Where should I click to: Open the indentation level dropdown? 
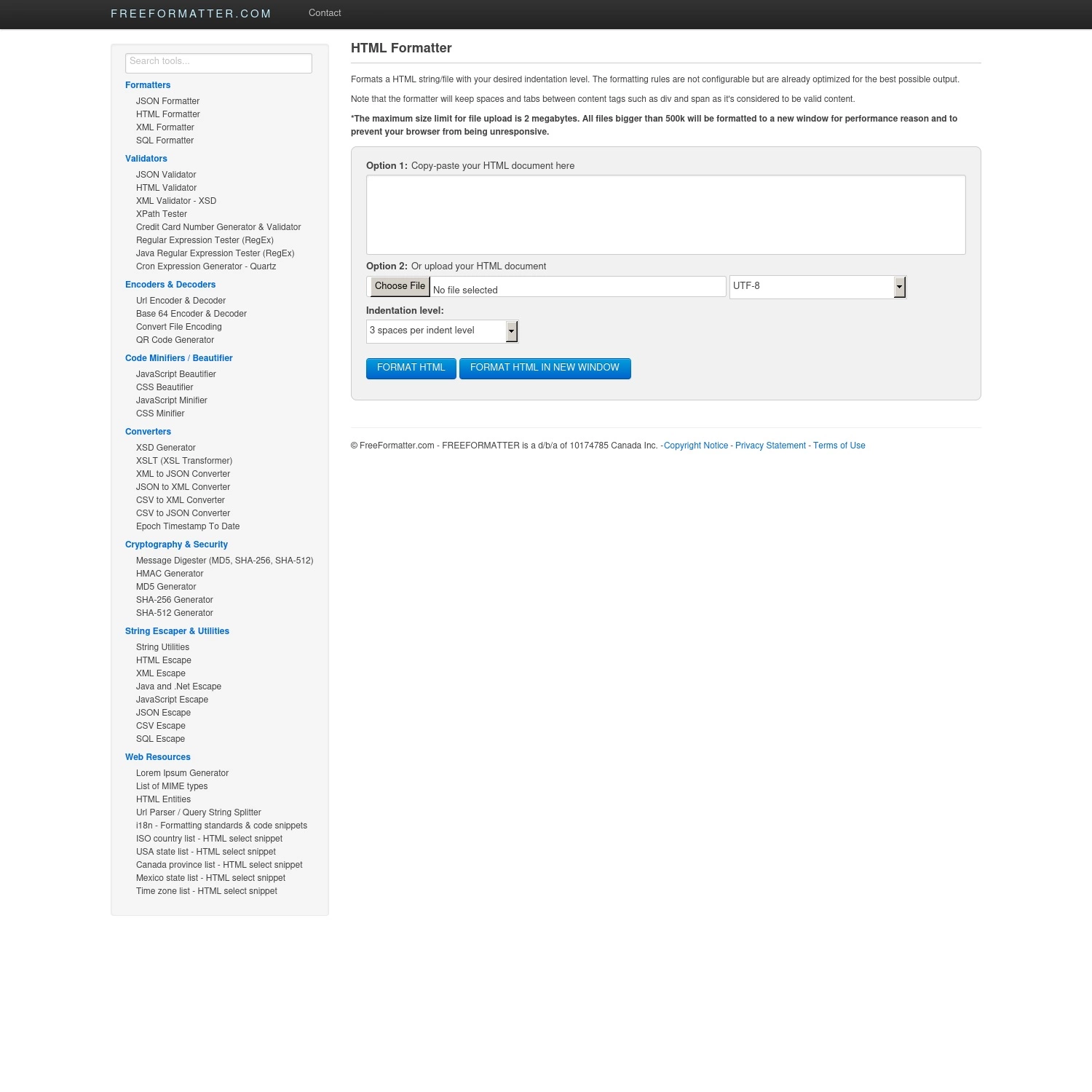click(442, 331)
